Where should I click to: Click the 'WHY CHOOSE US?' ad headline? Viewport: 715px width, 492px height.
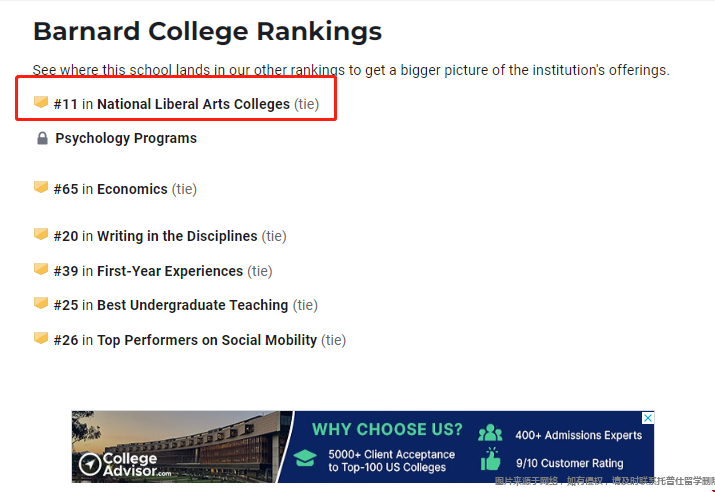pyautogui.click(x=387, y=430)
